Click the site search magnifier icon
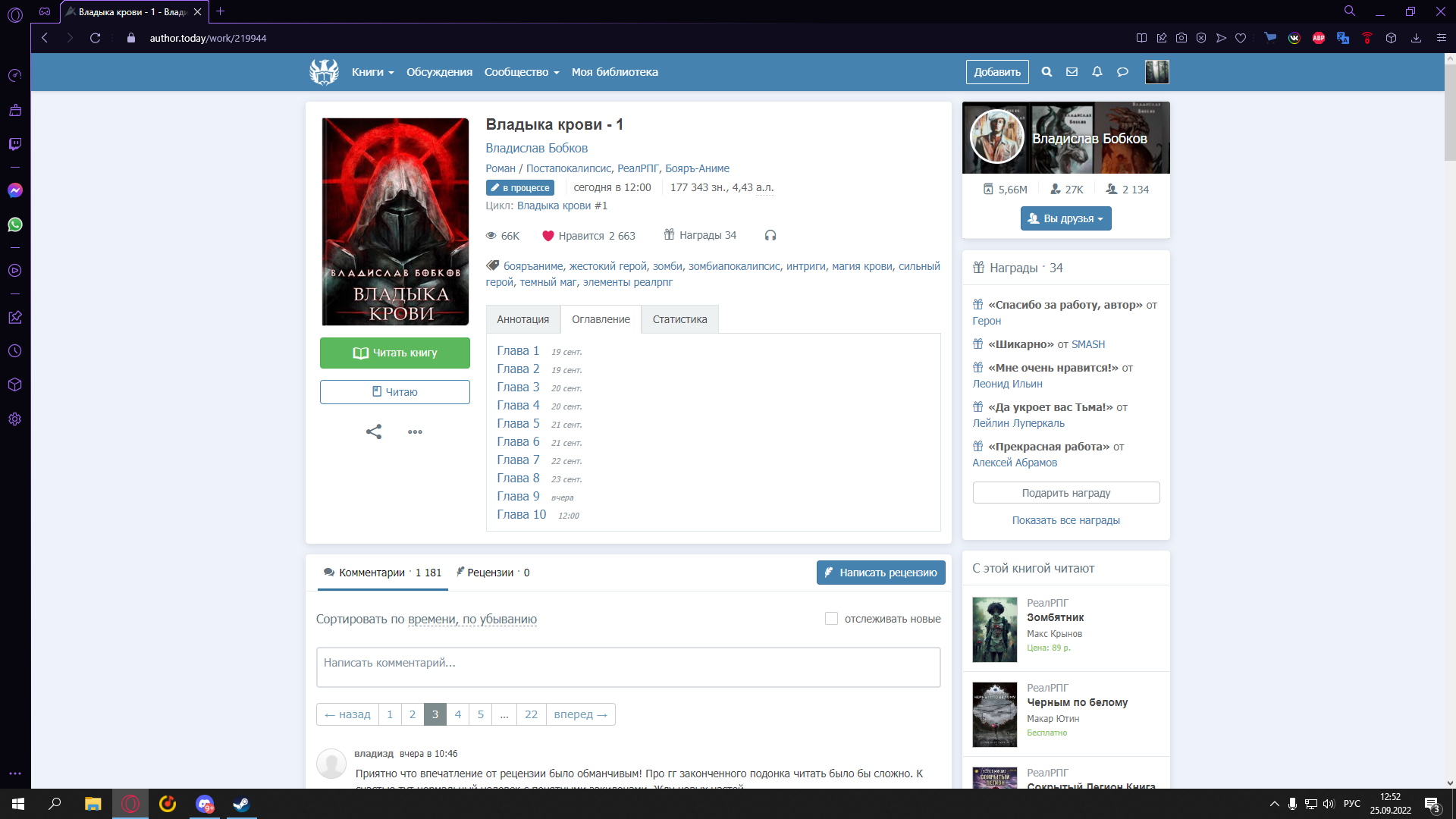 1046,72
